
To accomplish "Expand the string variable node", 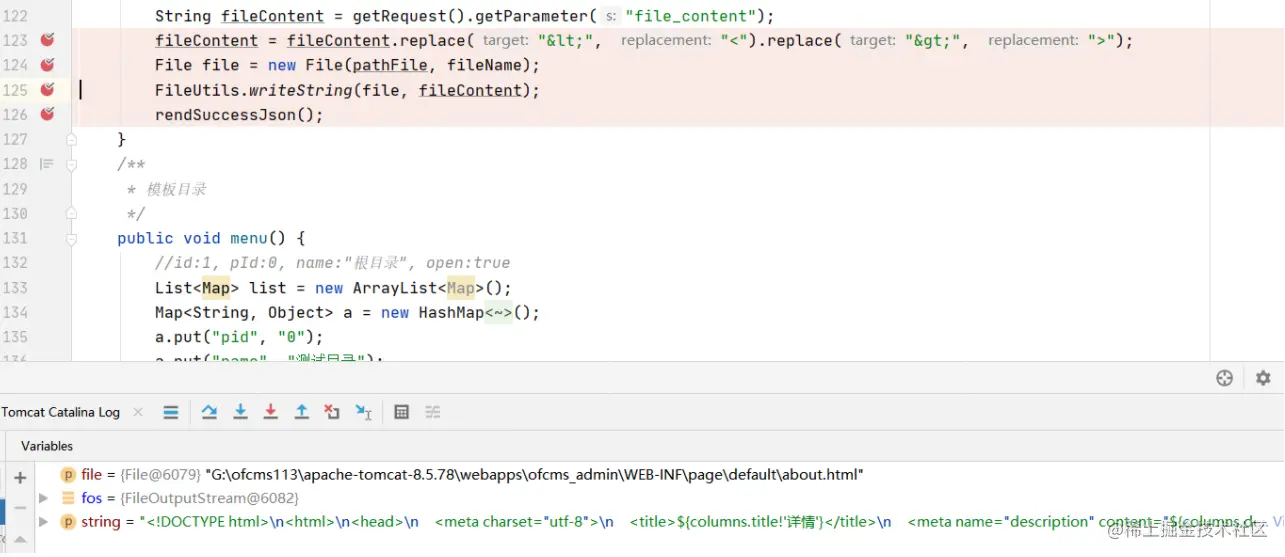I will [x=43, y=522].
